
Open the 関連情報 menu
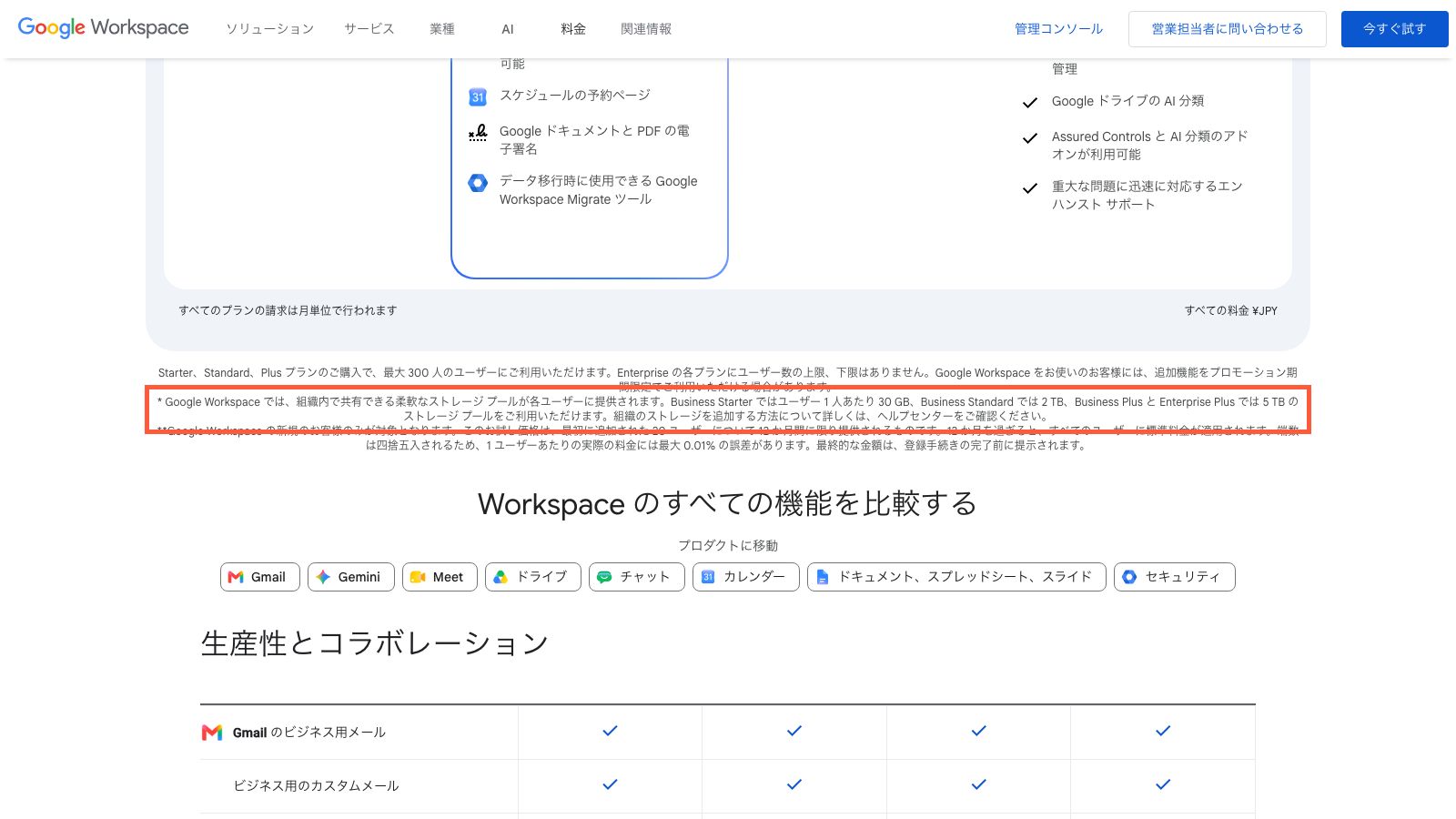646,29
